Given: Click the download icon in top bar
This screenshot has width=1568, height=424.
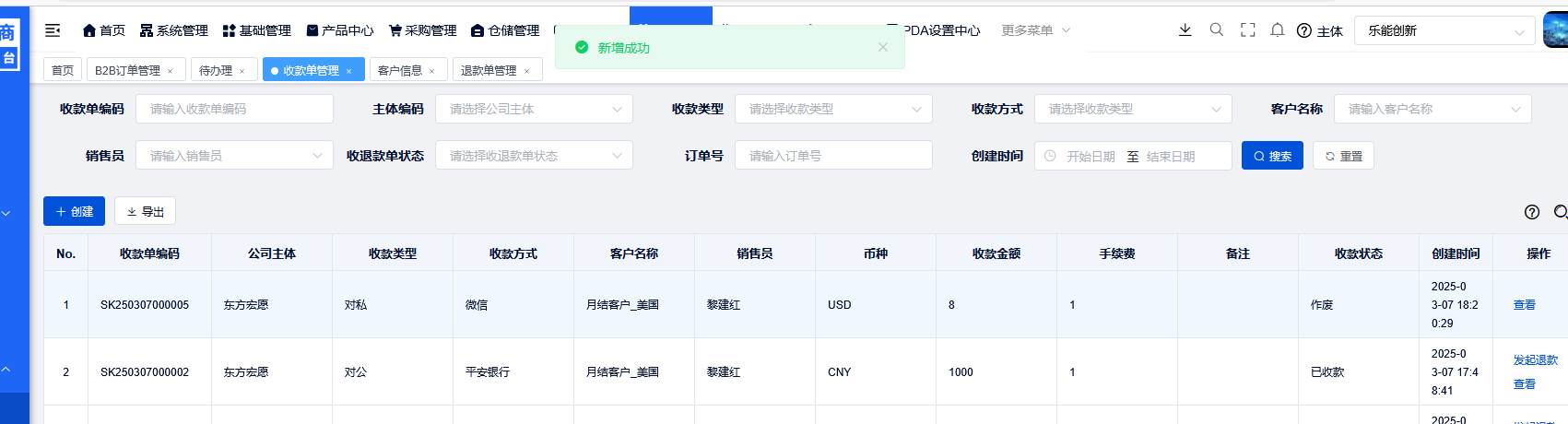Looking at the screenshot, I should click(x=1185, y=30).
